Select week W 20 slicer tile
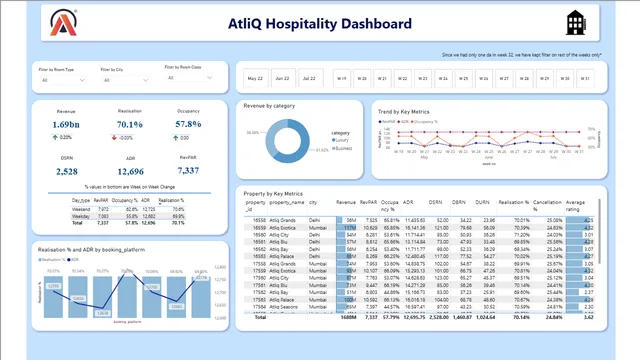Viewport: 640px width, 360px height. [x=362, y=78]
